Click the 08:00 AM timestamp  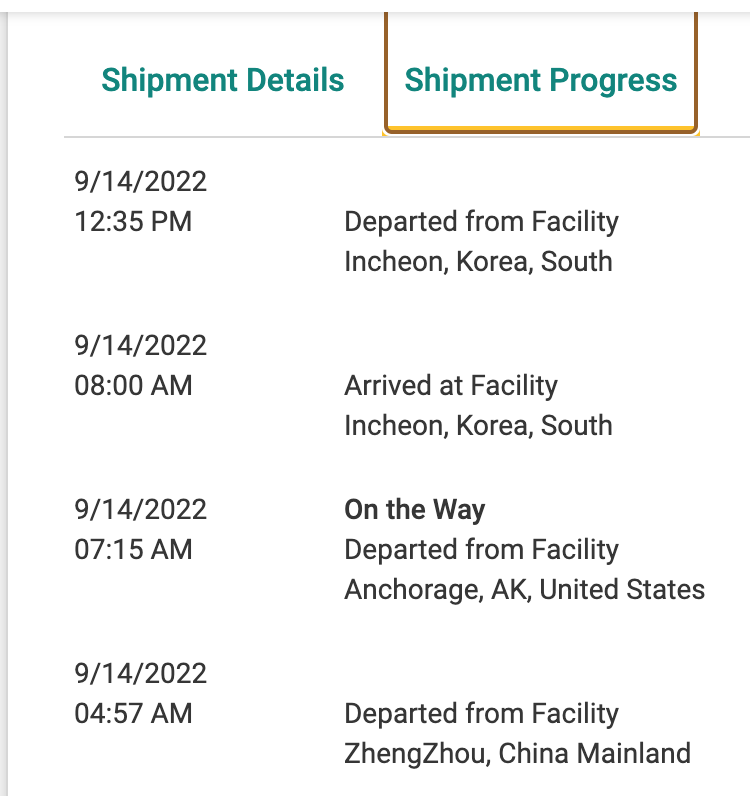pos(134,385)
